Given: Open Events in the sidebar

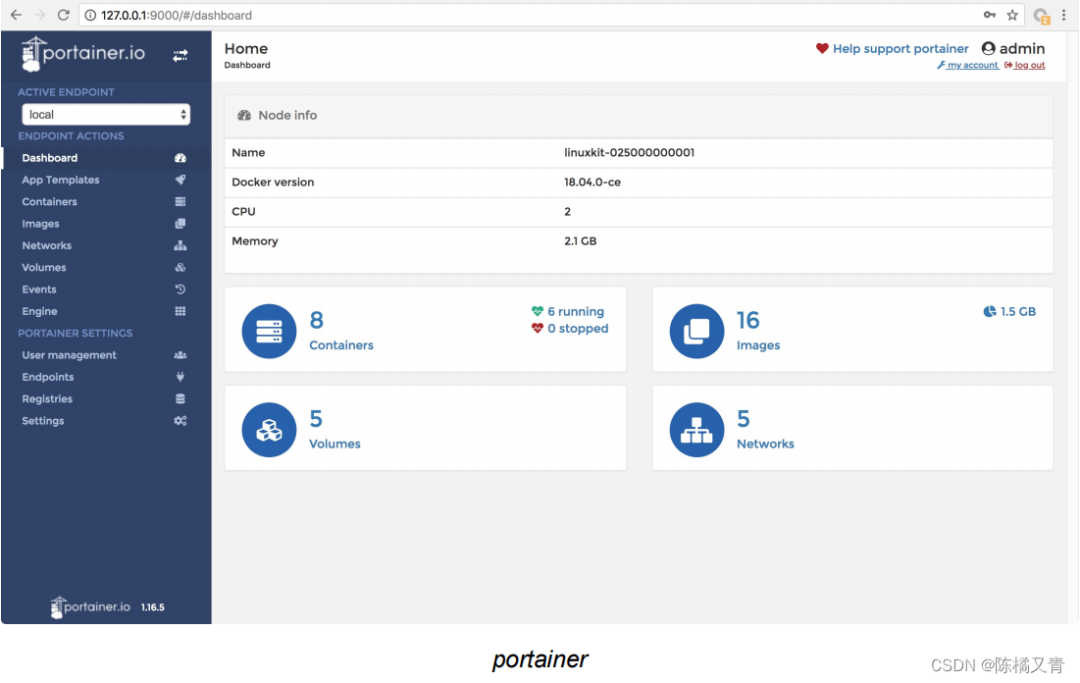Looking at the screenshot, I should point(39,290).
